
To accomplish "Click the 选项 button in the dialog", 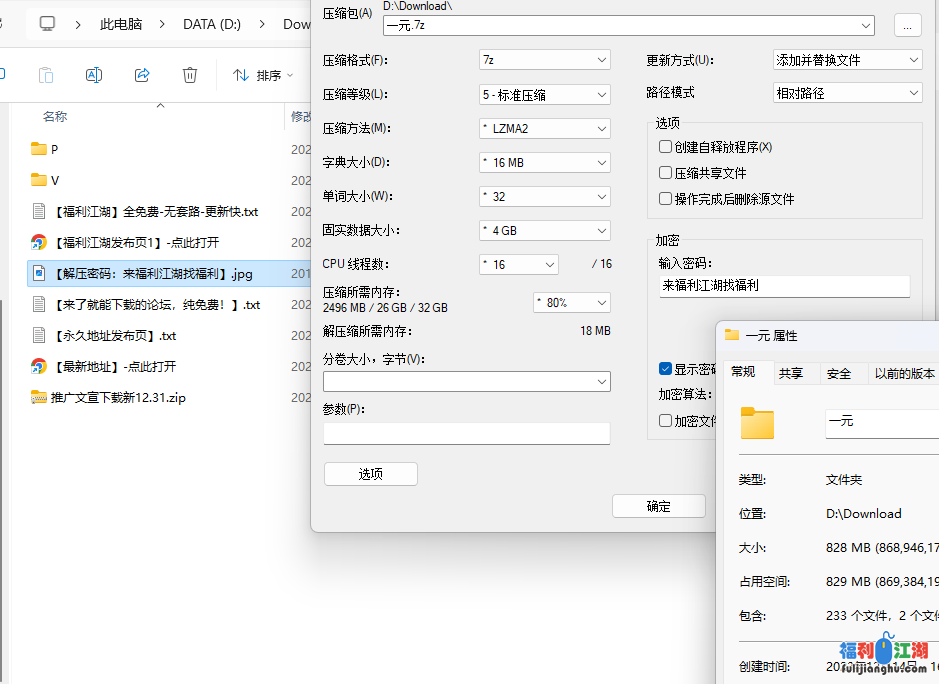I will click(370, 473).
